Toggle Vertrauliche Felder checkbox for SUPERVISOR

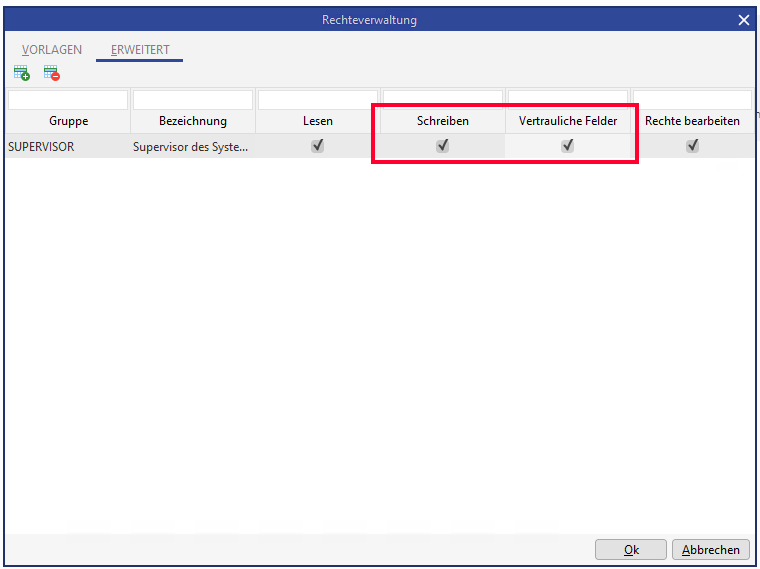tap(568, 145)
